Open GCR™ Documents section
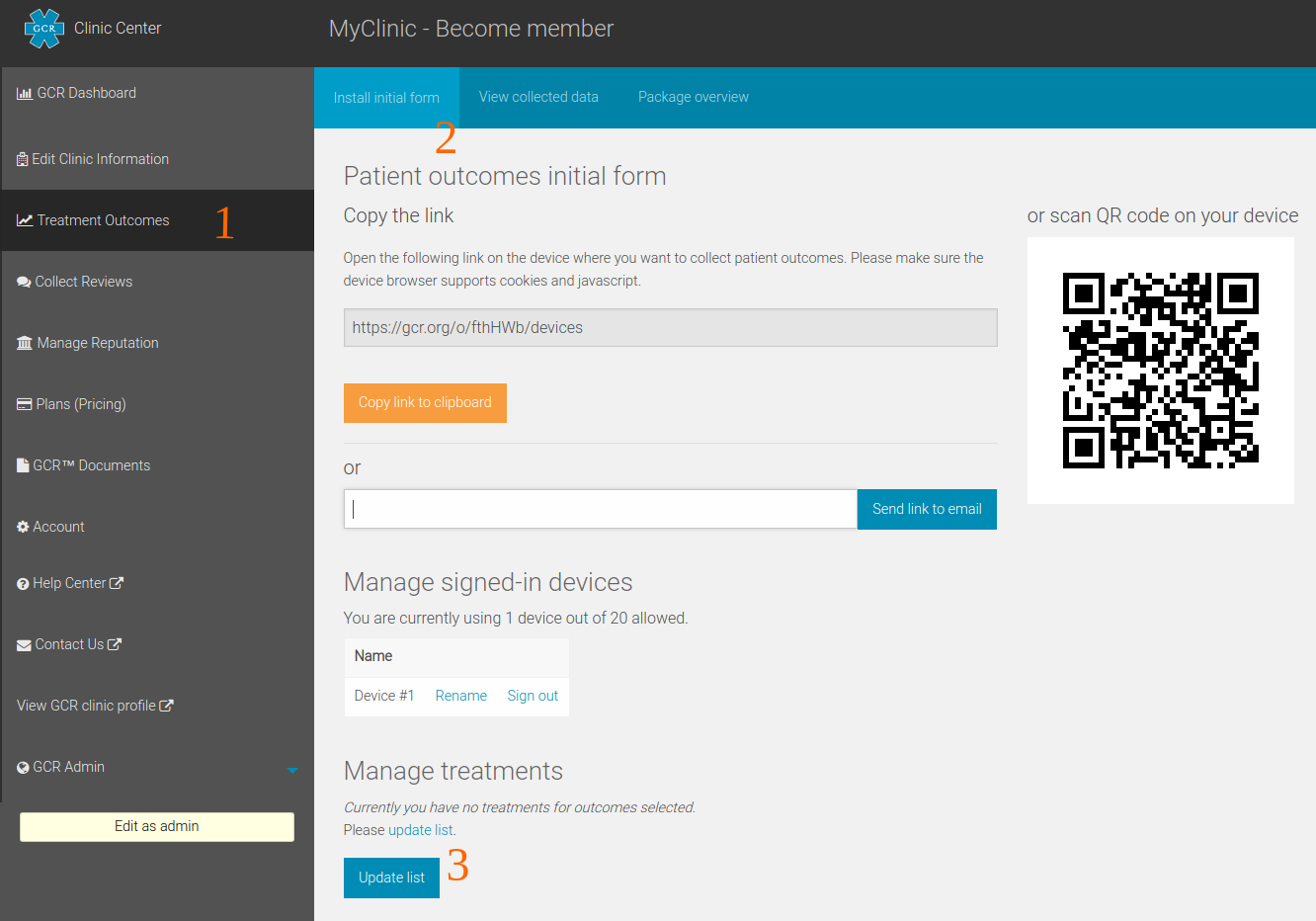 tap(158, 465)
